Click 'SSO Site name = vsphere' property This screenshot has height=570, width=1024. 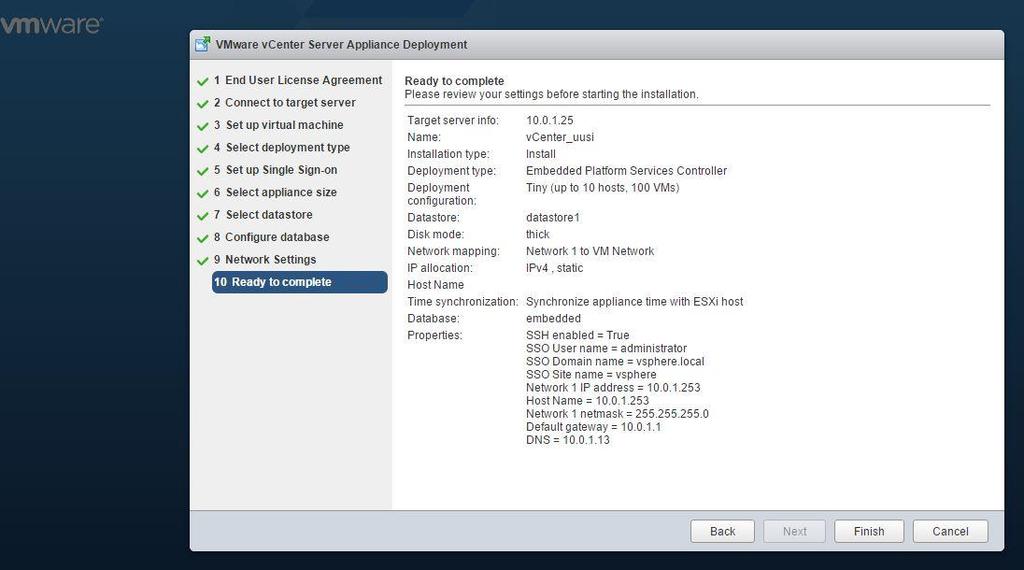coord(591,374)
